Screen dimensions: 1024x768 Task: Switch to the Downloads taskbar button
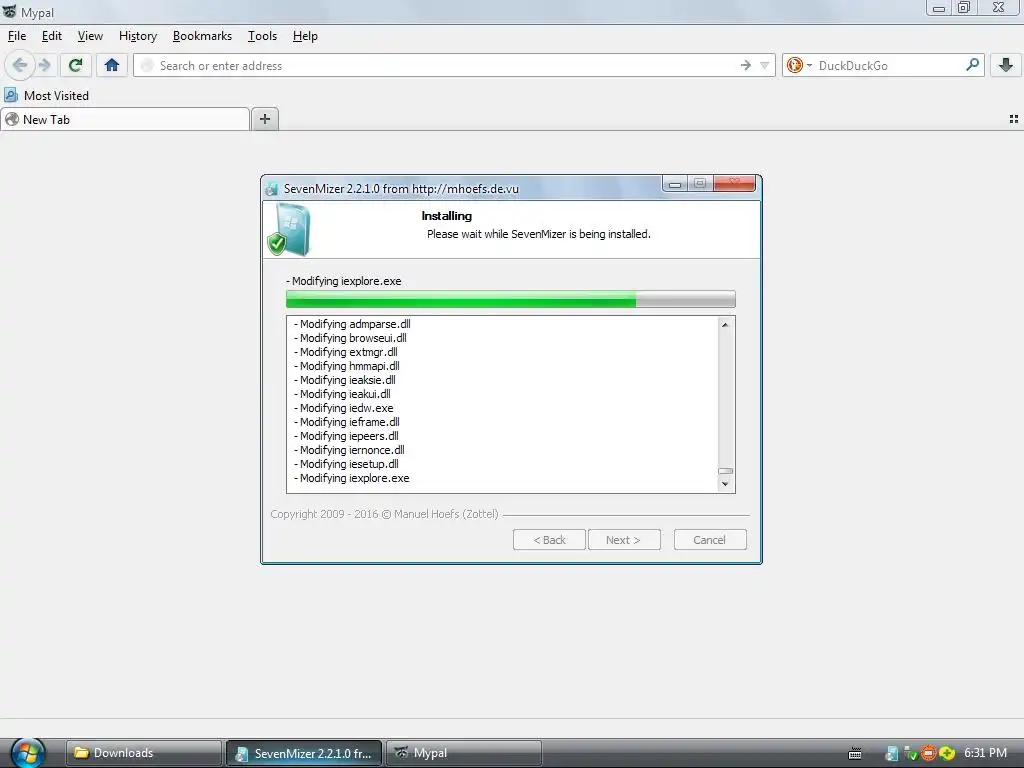[144, 753]
